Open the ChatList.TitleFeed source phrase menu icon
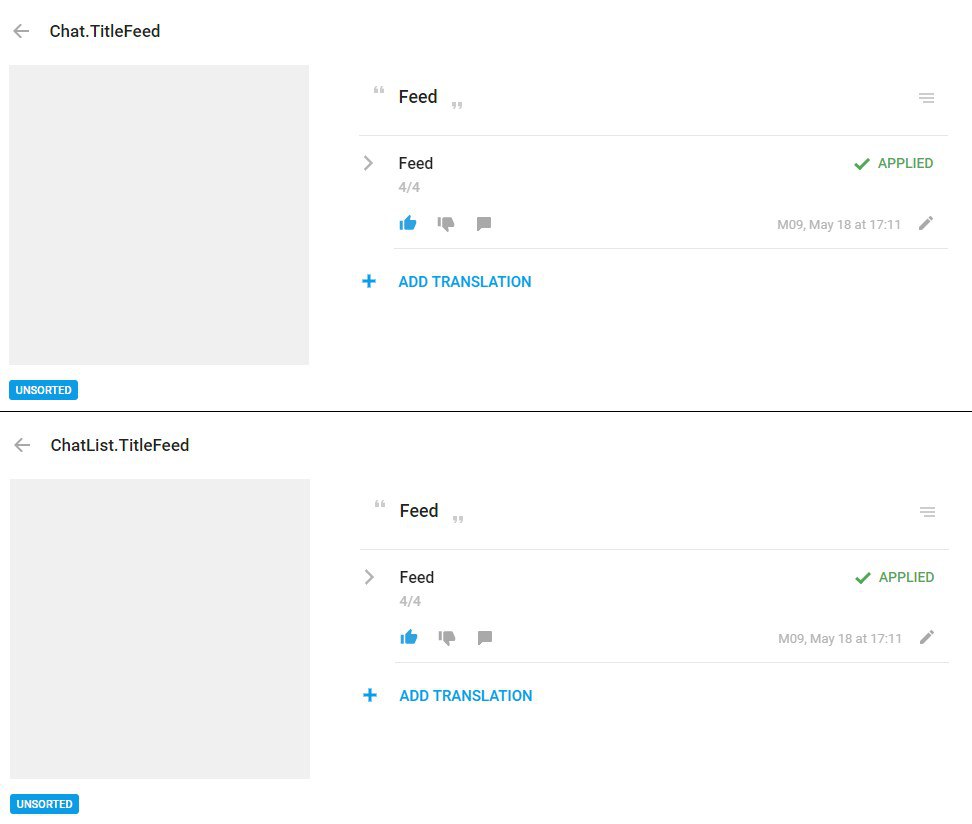 click(928, 512)
